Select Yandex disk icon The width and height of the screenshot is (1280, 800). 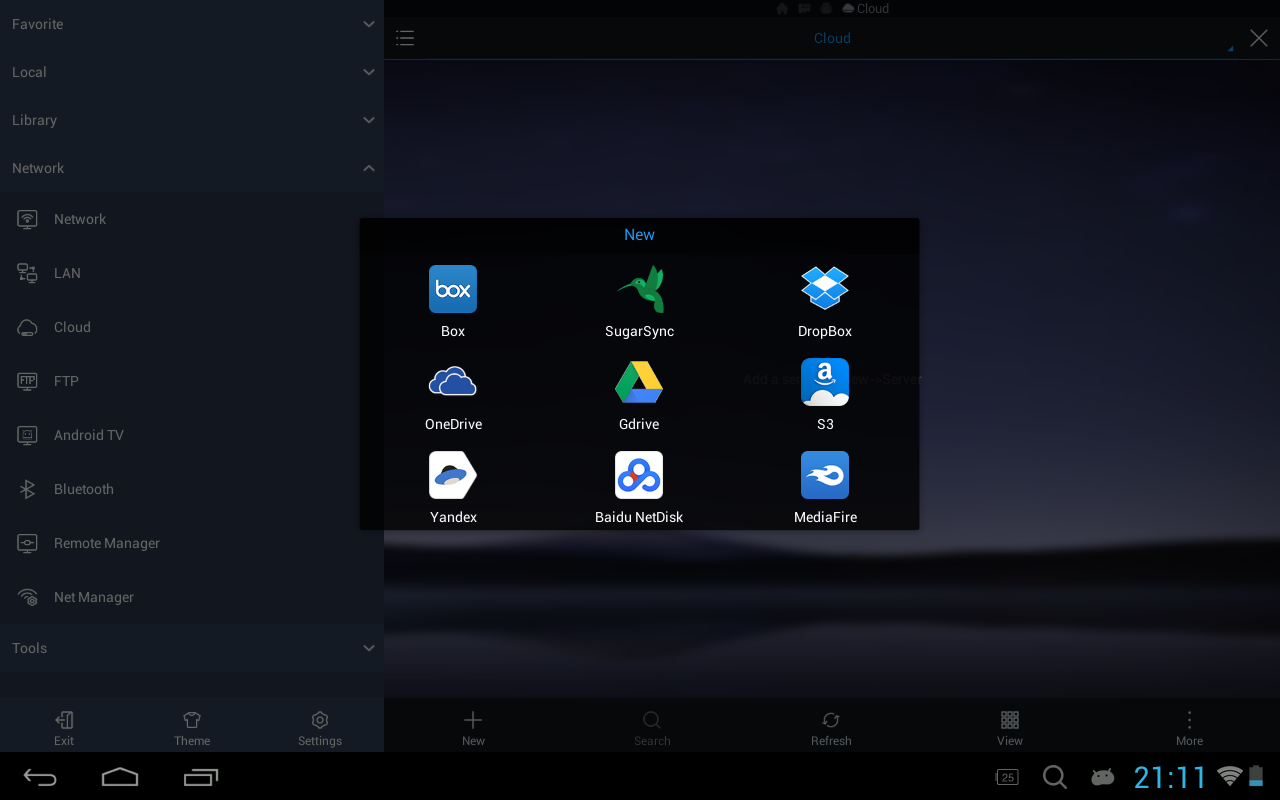(x=453, y=476)
